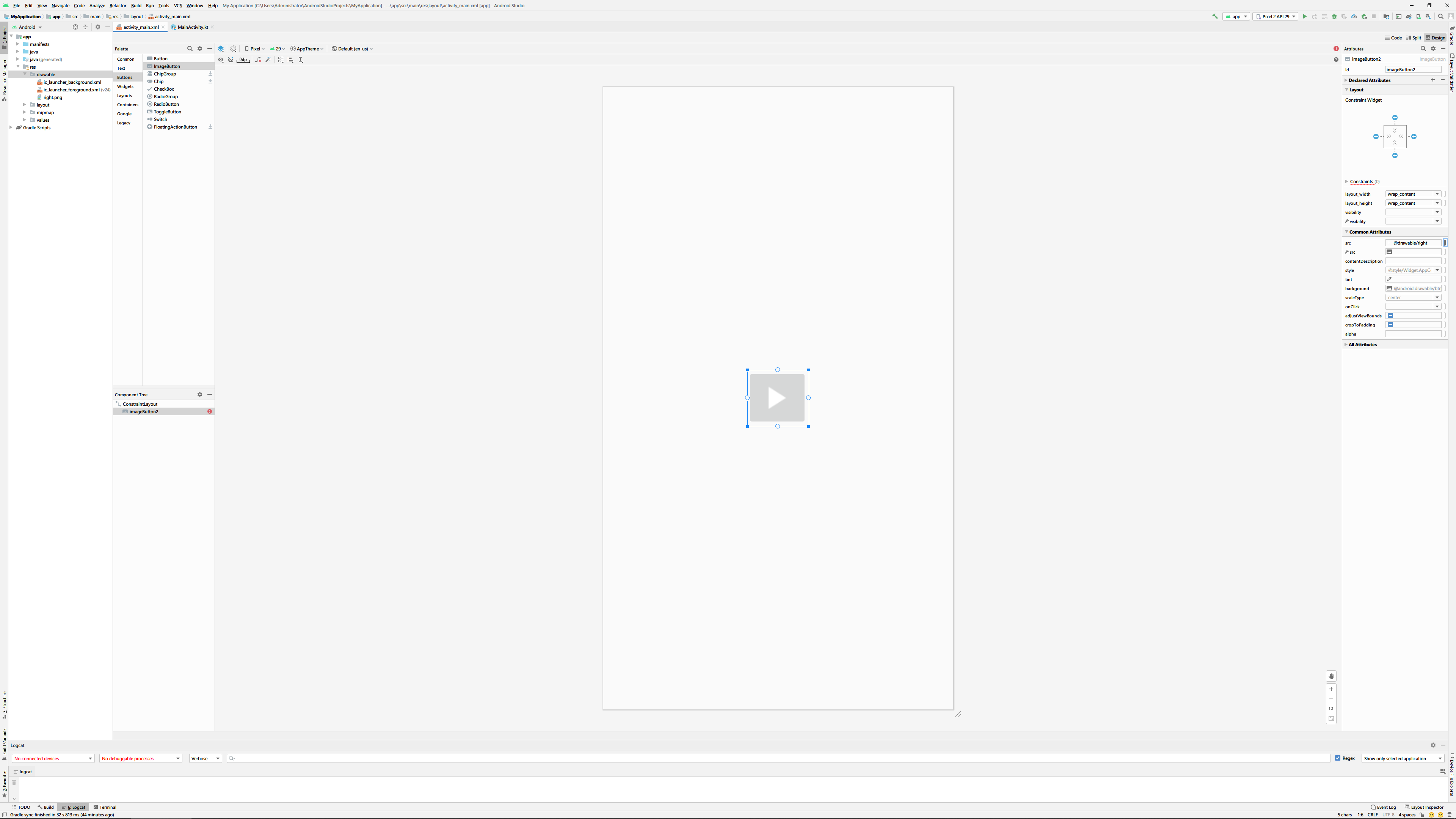Zoom in with the plus button
This screenshot has height=819, width=1456.
point(1331,689)
